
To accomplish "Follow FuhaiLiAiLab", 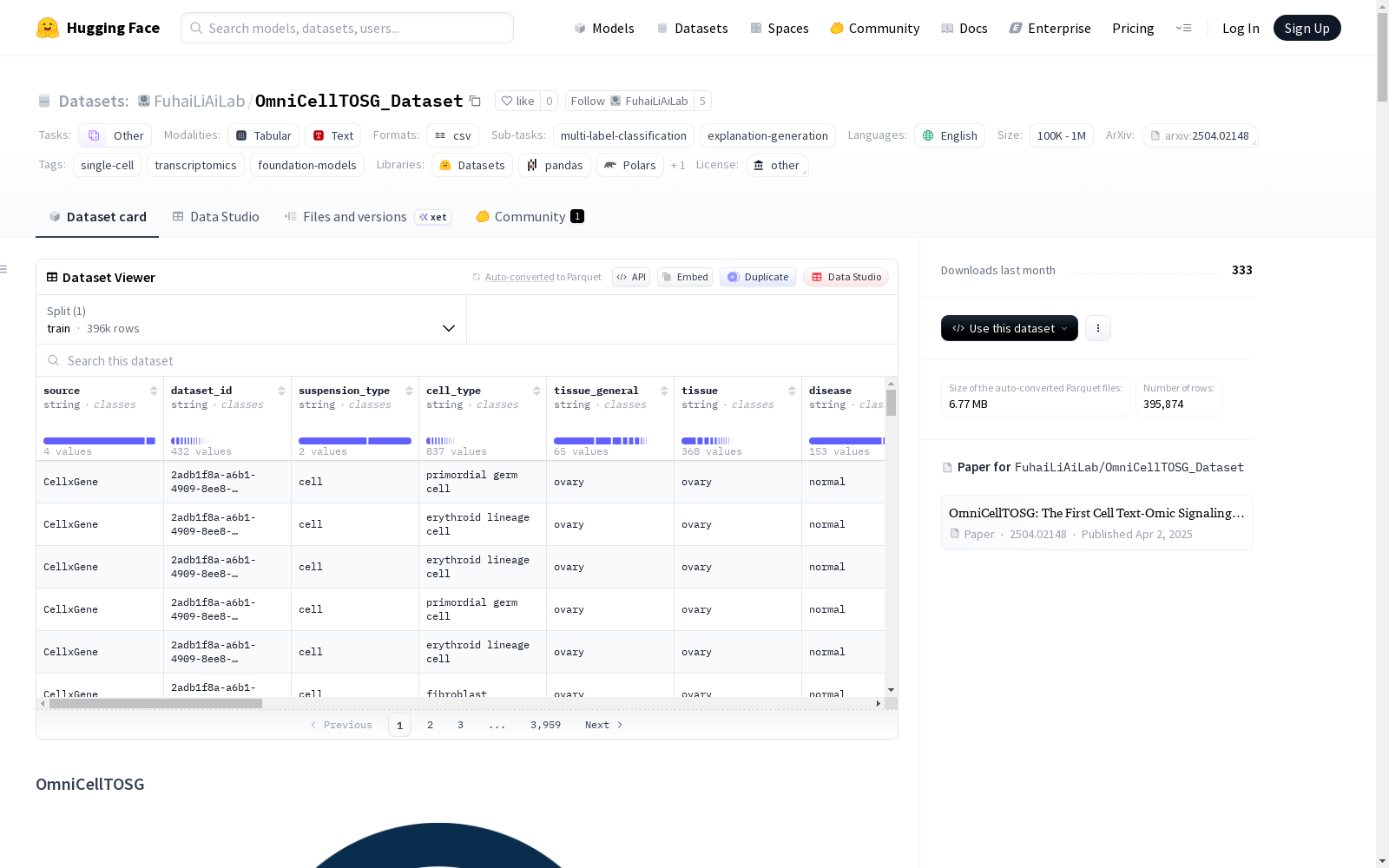I will (x=629, y=101).
